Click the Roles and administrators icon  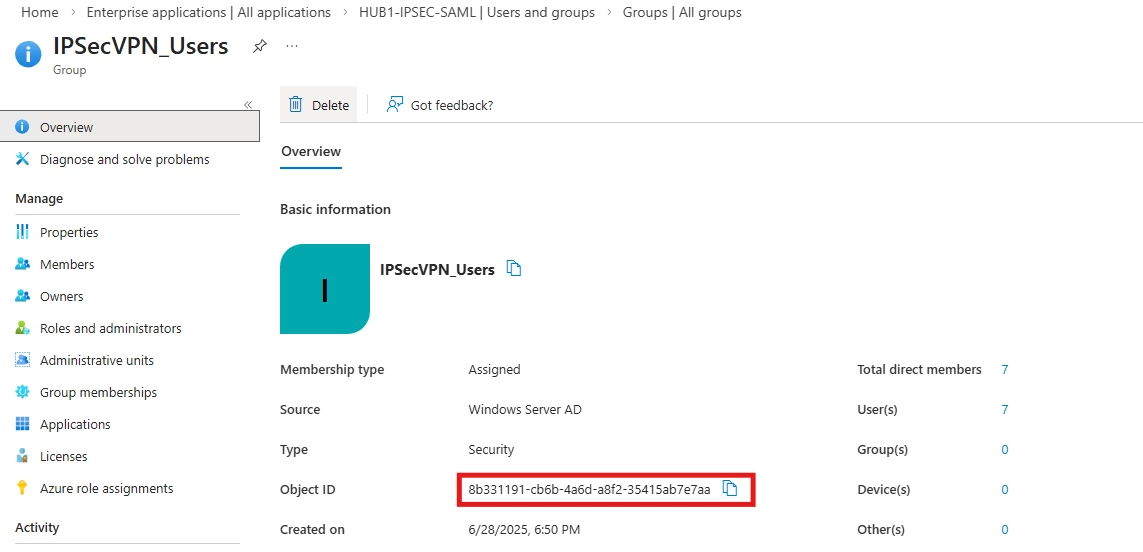(23, 328)
